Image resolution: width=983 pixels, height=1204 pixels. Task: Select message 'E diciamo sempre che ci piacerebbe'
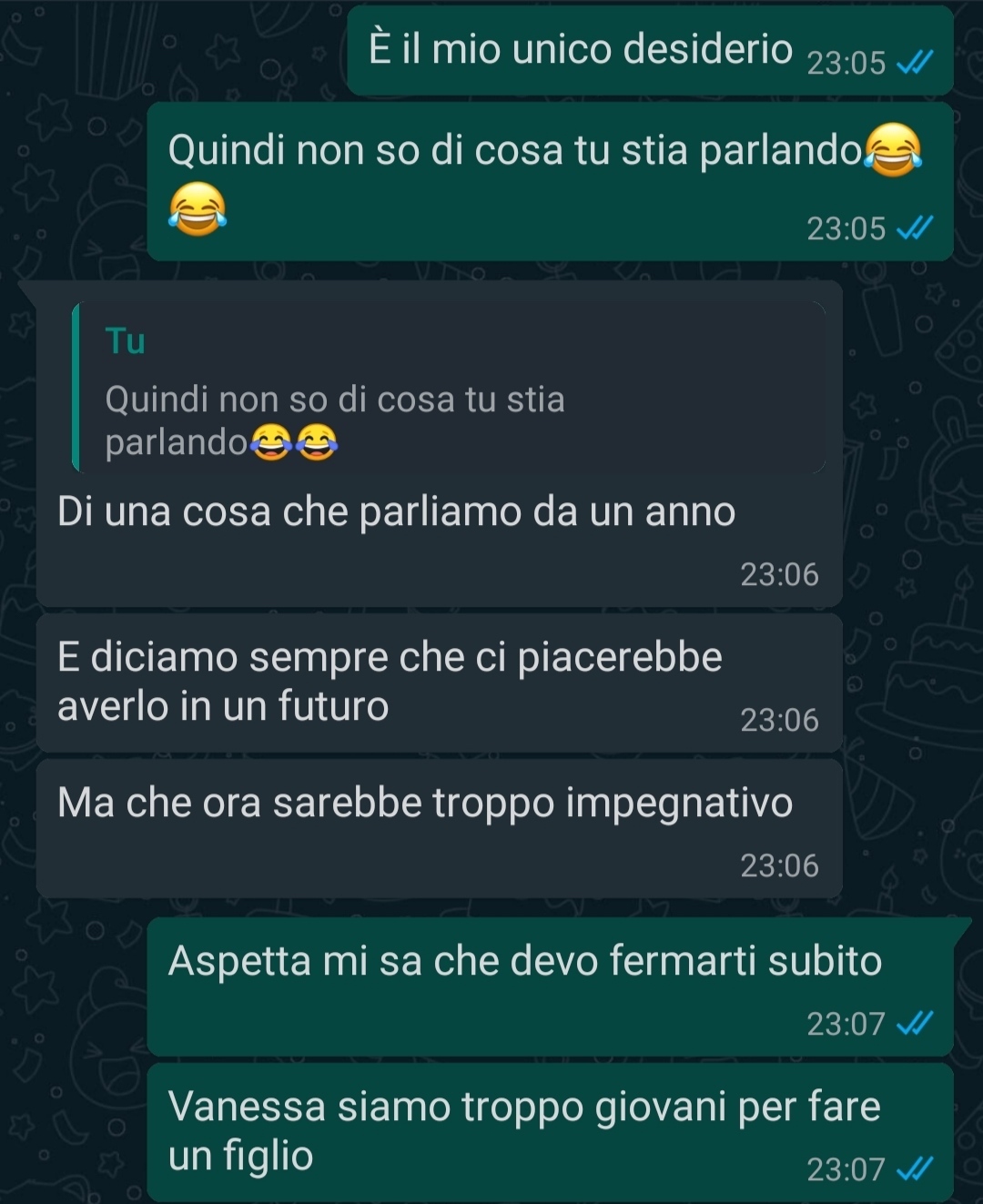pyautogui.click(x=439, y=683)
